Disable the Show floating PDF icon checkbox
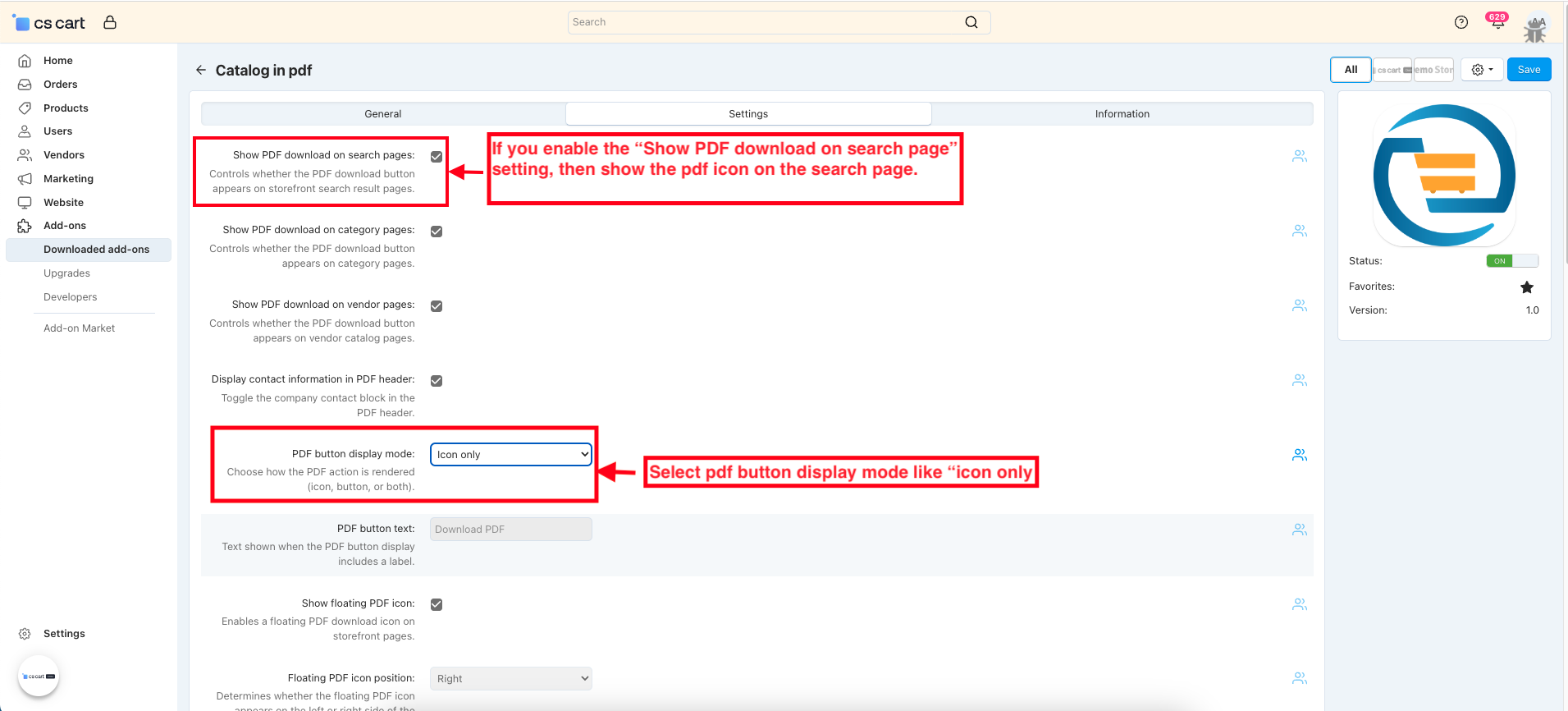The width and height of the screenshot is (1568, 711). [x=437, y=604]
